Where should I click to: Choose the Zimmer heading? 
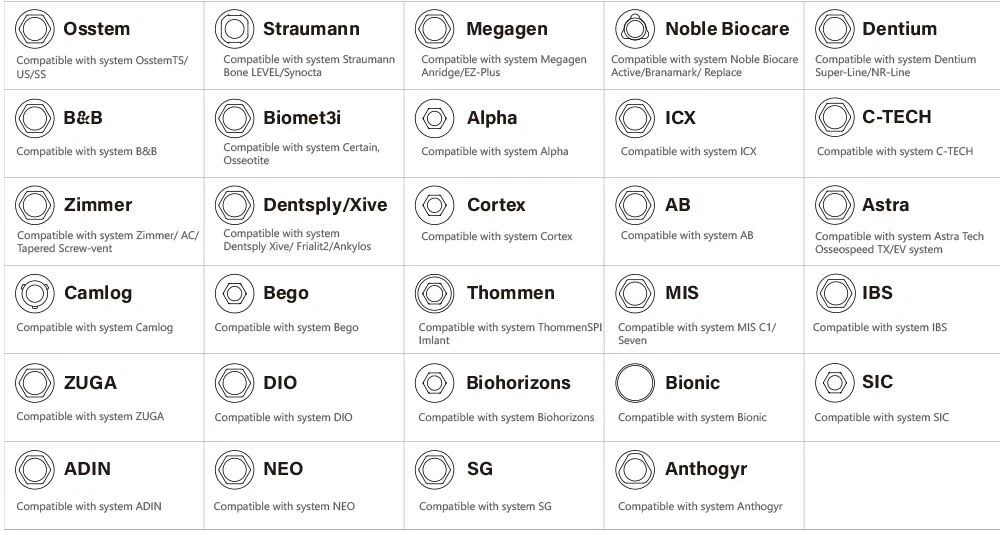(98, 205)
